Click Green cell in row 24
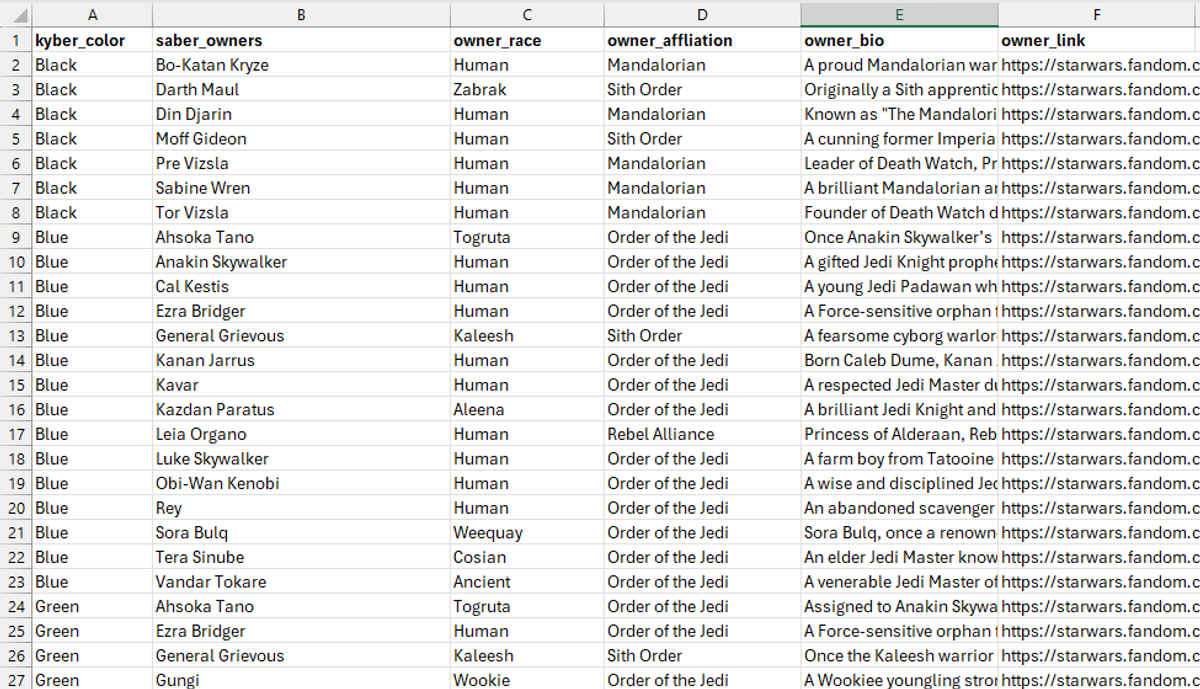The height and width of the screenshot is (689, 1200). [92, 607]
